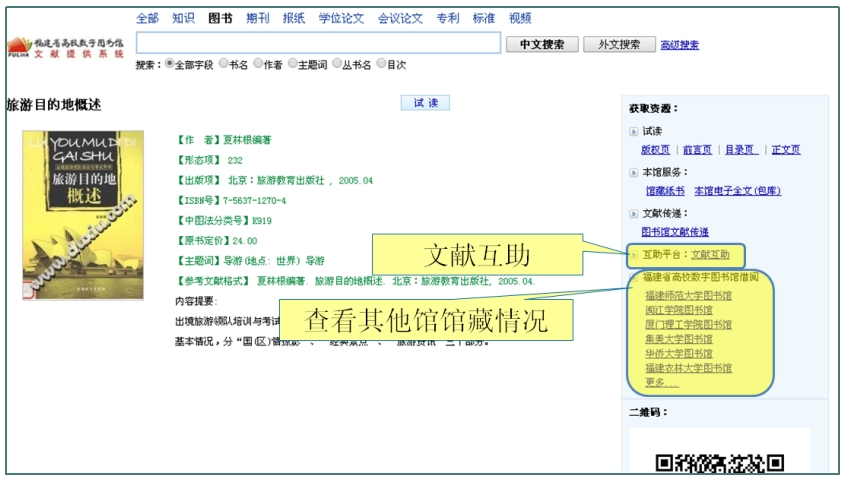Open the 福建师范大学图书馆 link
The height and width of the screenshot is (485, 846).
(688, 296)
